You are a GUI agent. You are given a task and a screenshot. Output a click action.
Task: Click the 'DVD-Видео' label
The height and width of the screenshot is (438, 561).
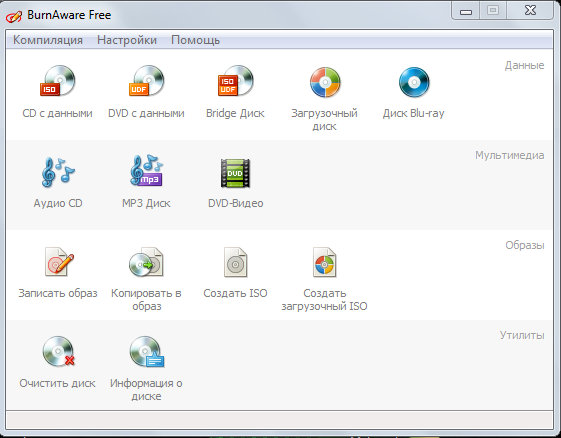(x=235, y=203)
